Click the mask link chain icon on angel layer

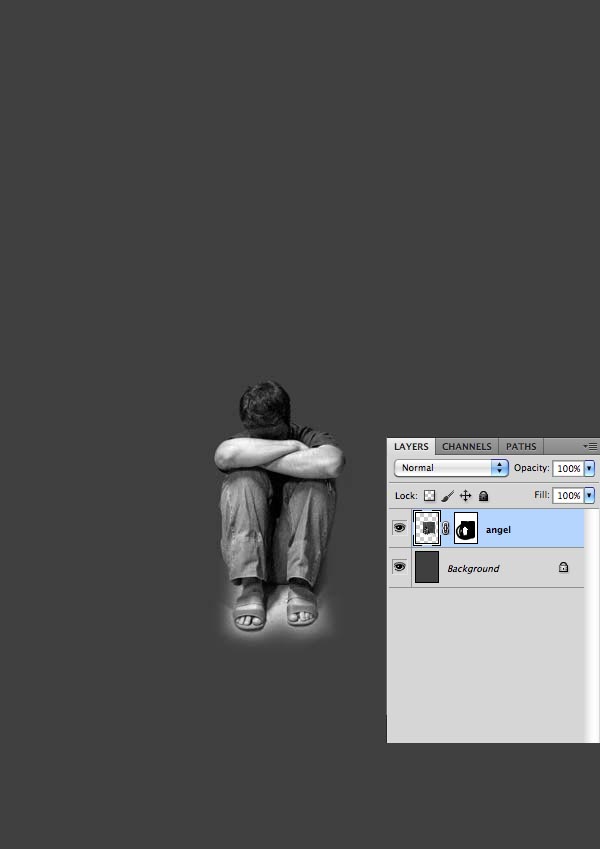pyautogui.click(x=446, y=528)
